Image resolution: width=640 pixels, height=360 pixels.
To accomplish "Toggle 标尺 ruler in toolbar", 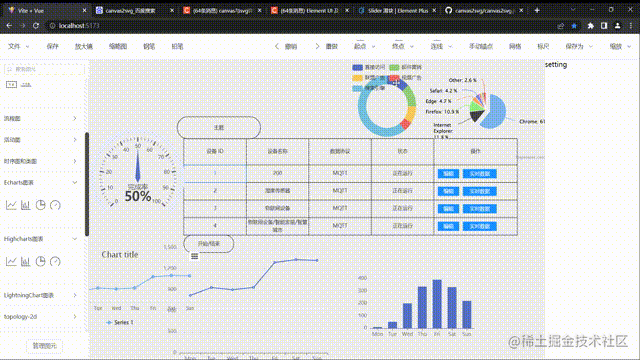I will pyautogui.click(x=543, y=46).
